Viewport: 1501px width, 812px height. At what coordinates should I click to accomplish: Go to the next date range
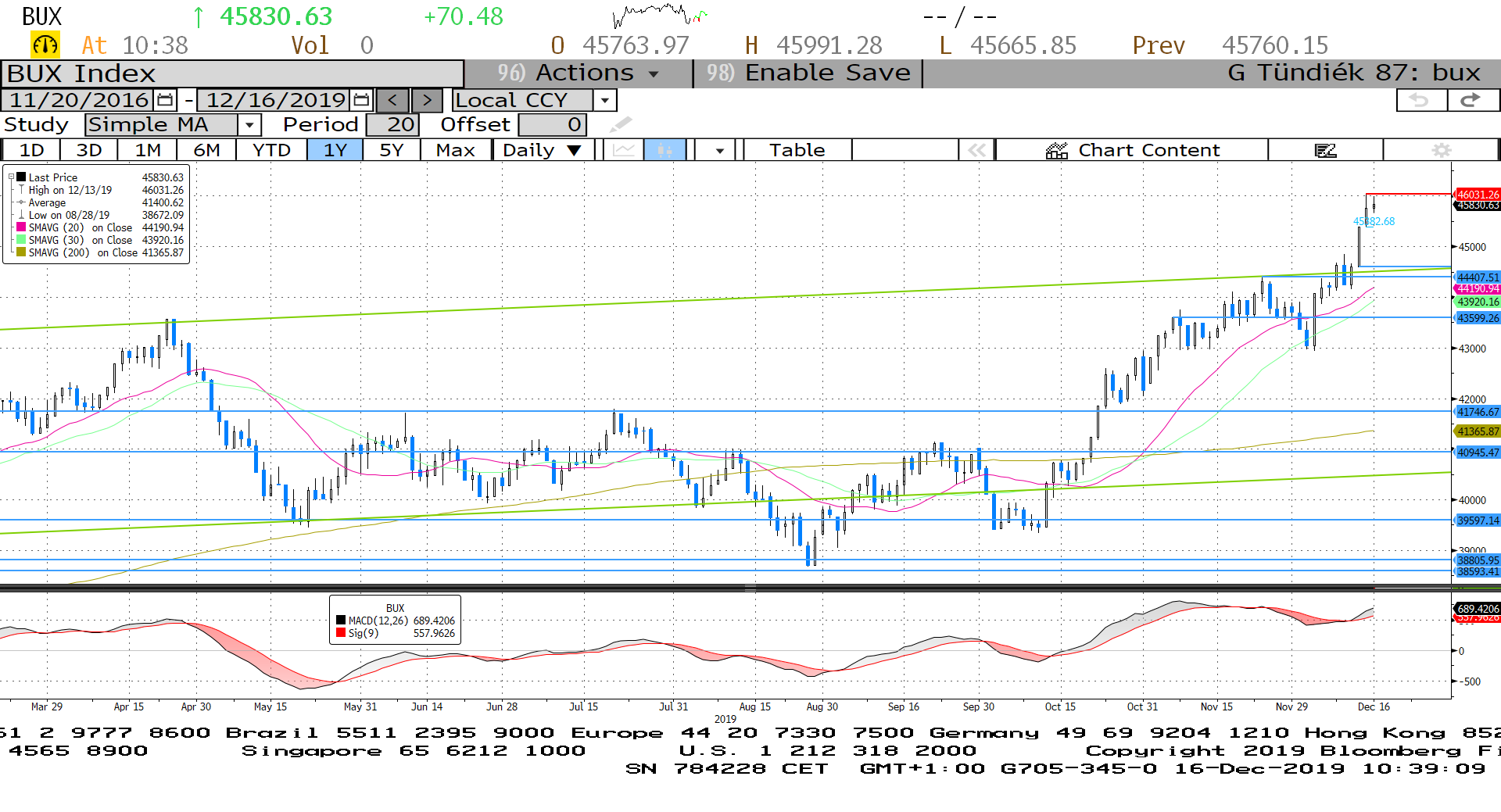(x=427, y=100)
